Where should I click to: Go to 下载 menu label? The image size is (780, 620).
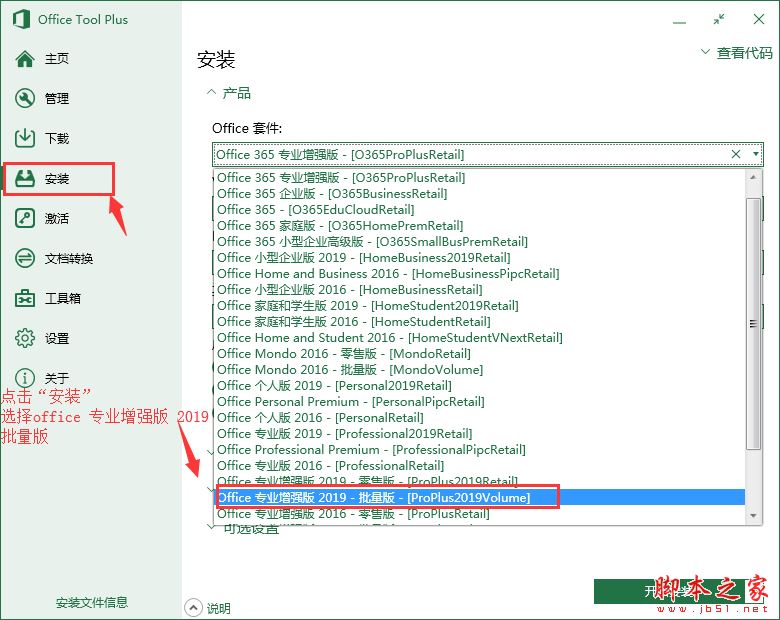57,138
